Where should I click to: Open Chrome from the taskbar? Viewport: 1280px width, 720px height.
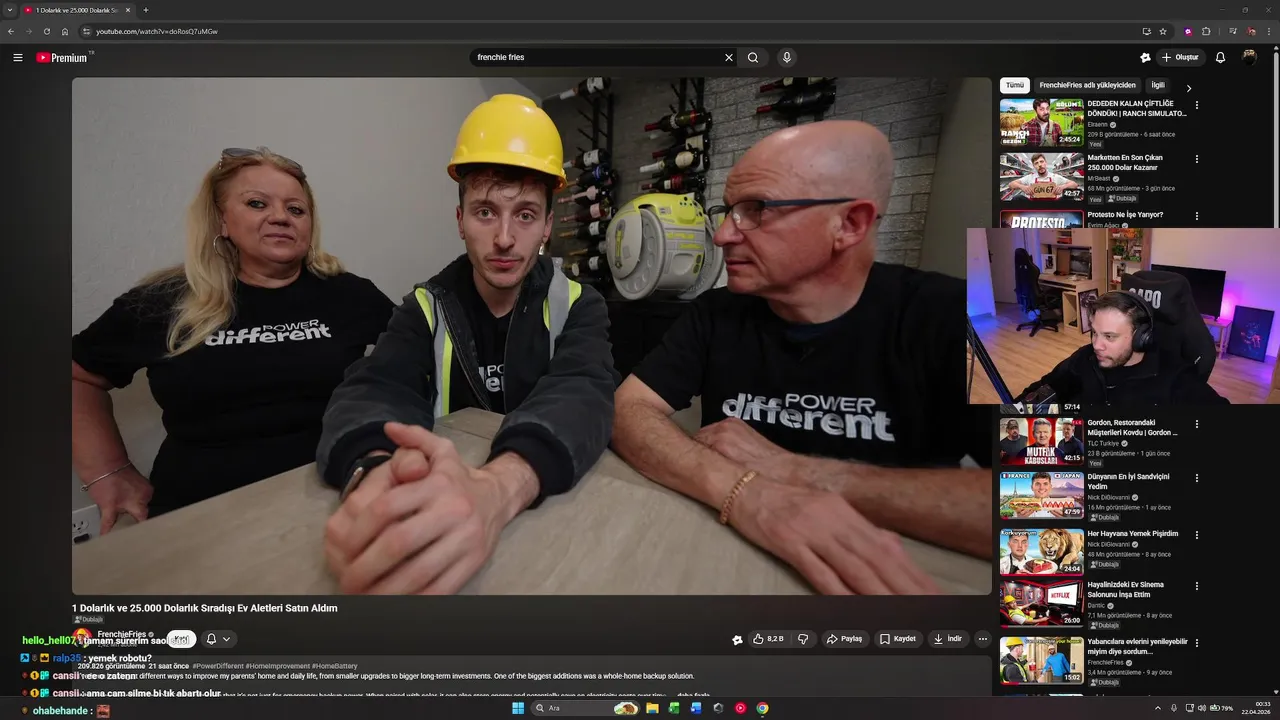click(762, 708)
